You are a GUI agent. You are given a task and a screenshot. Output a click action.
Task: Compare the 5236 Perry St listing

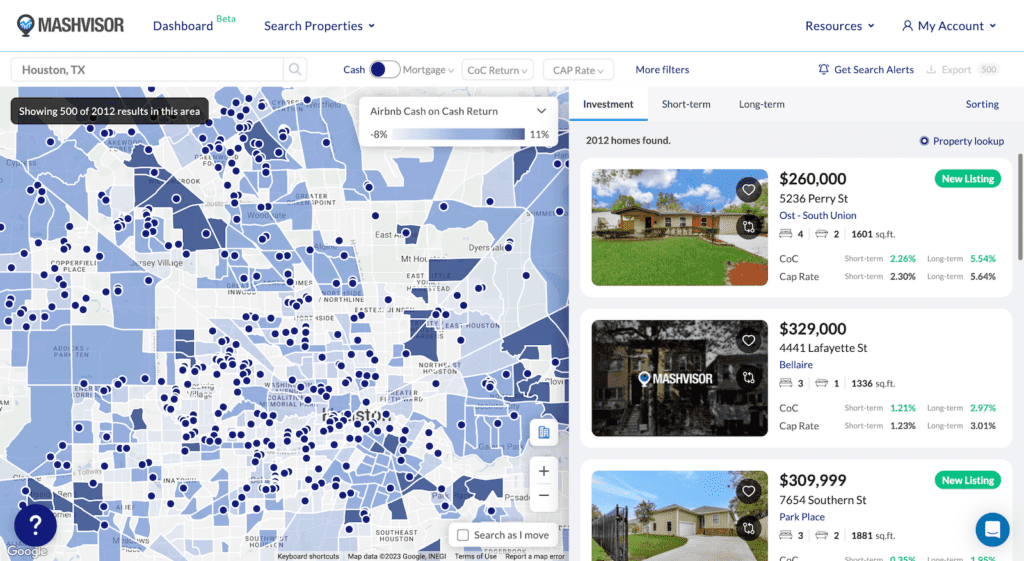tap(748, 227)
